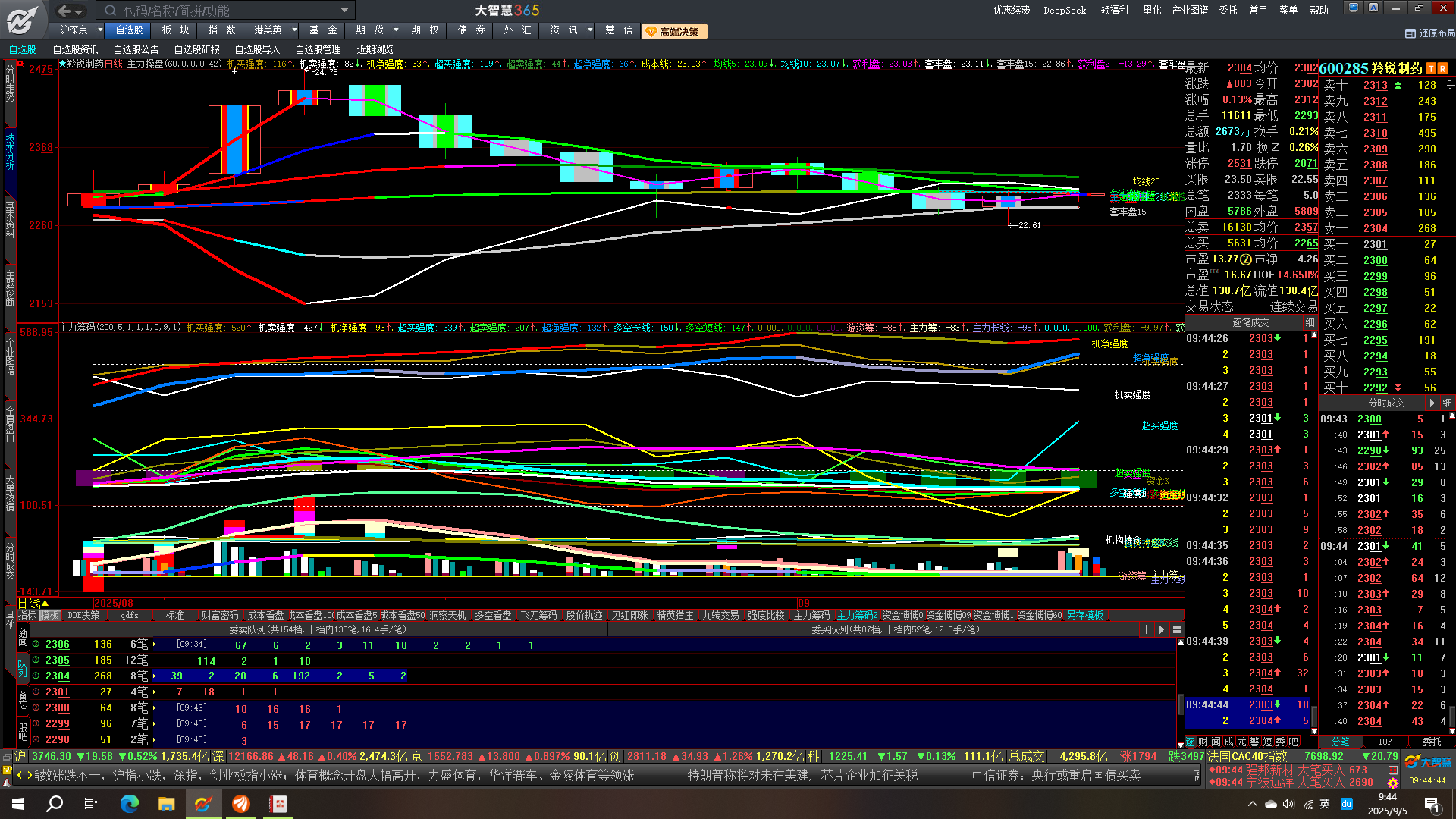Image resolution: width=1456 pixels, height=819 pixels.
Task: Open the notification center icon
Action: (x=1432, y=804)
